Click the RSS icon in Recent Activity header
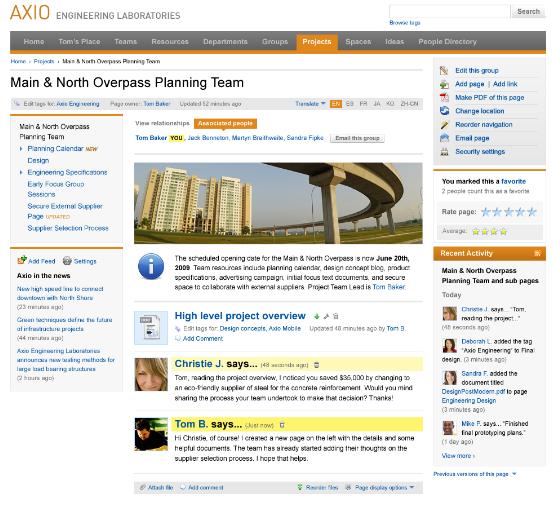 pyautogui.click(x=537, y=253)
